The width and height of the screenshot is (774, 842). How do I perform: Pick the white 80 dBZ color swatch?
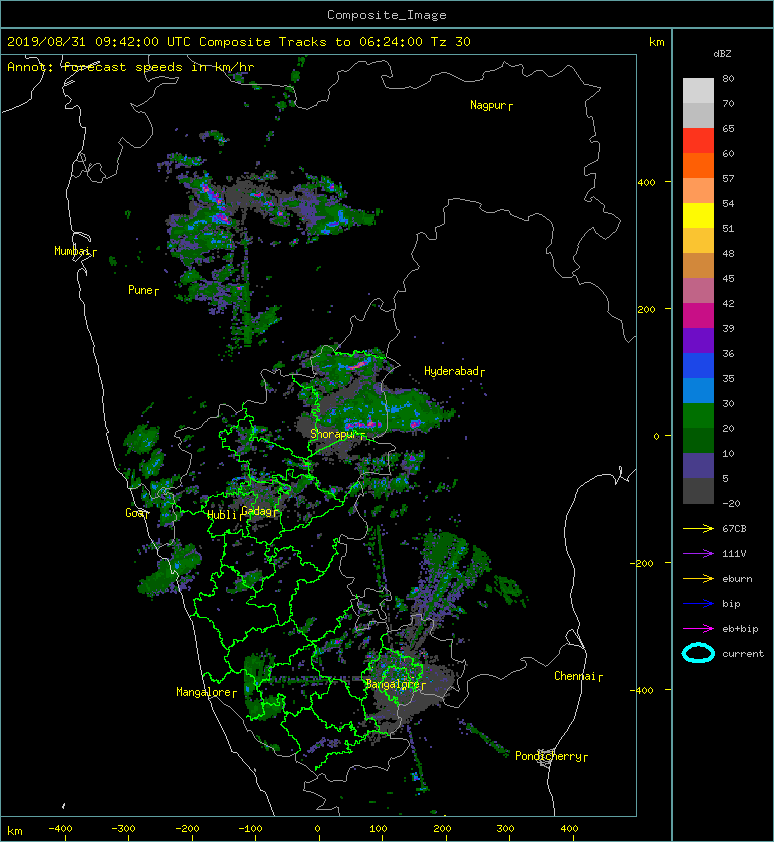pyautogui.click(x=698, y=90)
